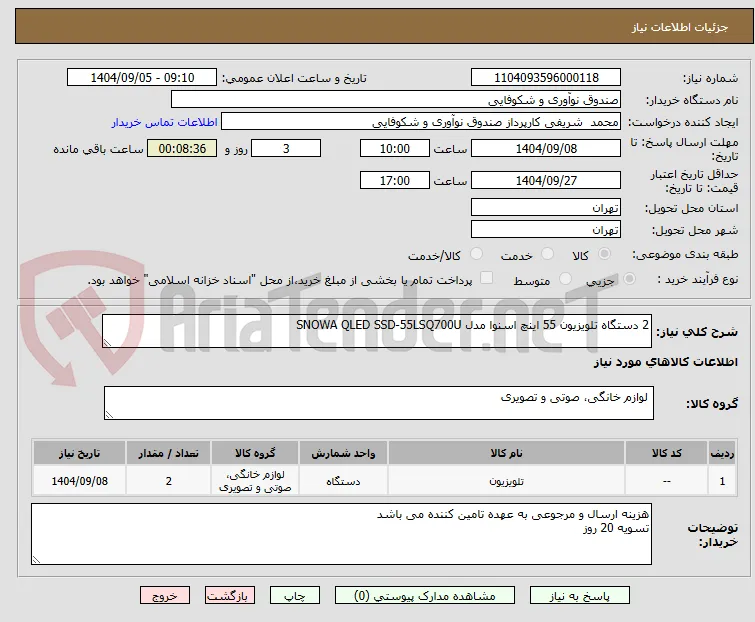The width and height of the screenshot is (755, 622).
Task: Click the گروه کالا text area
Action: point(379,403)
